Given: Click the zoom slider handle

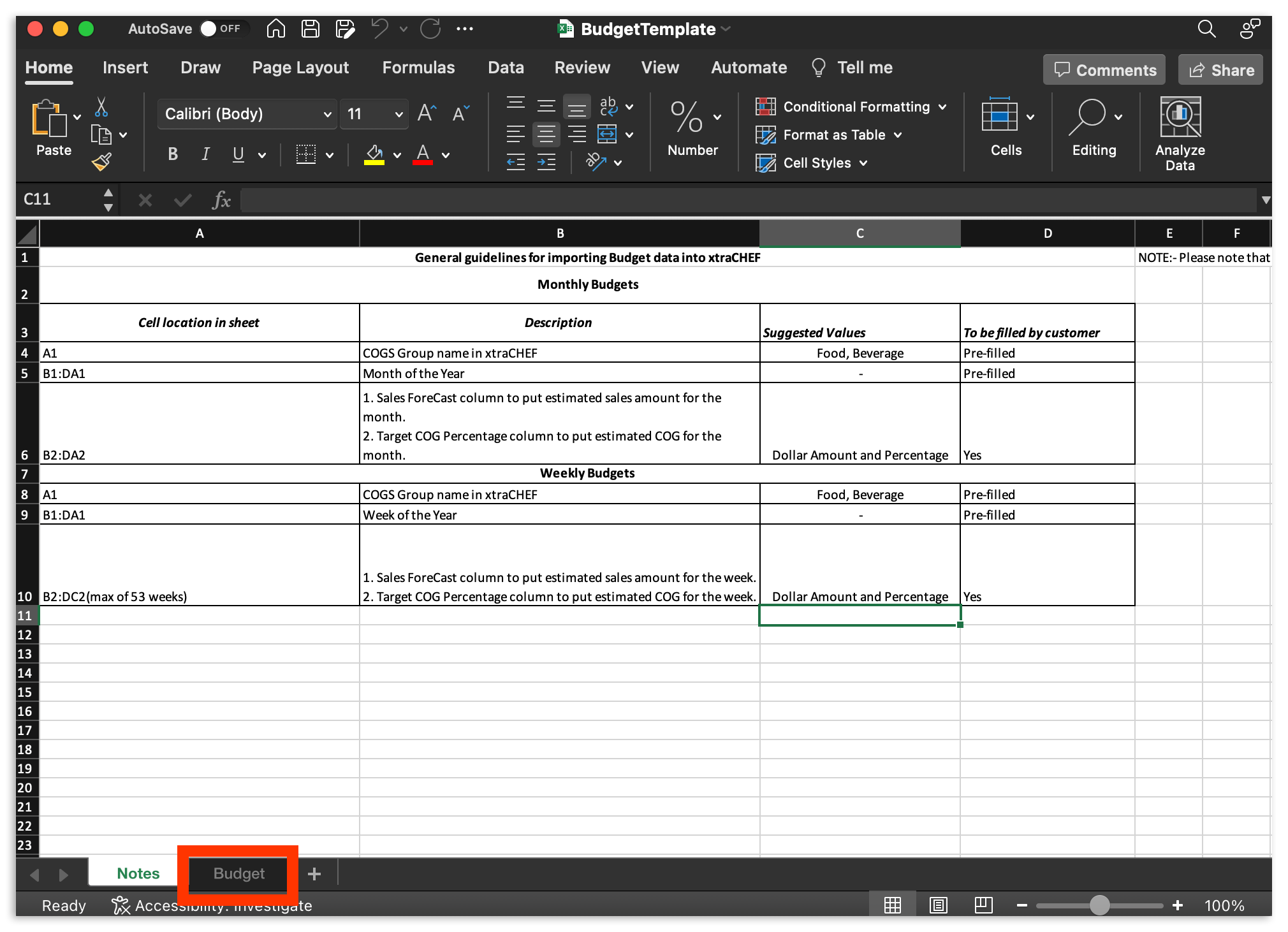Looking at the screenshot, I should pos(1099,905).
